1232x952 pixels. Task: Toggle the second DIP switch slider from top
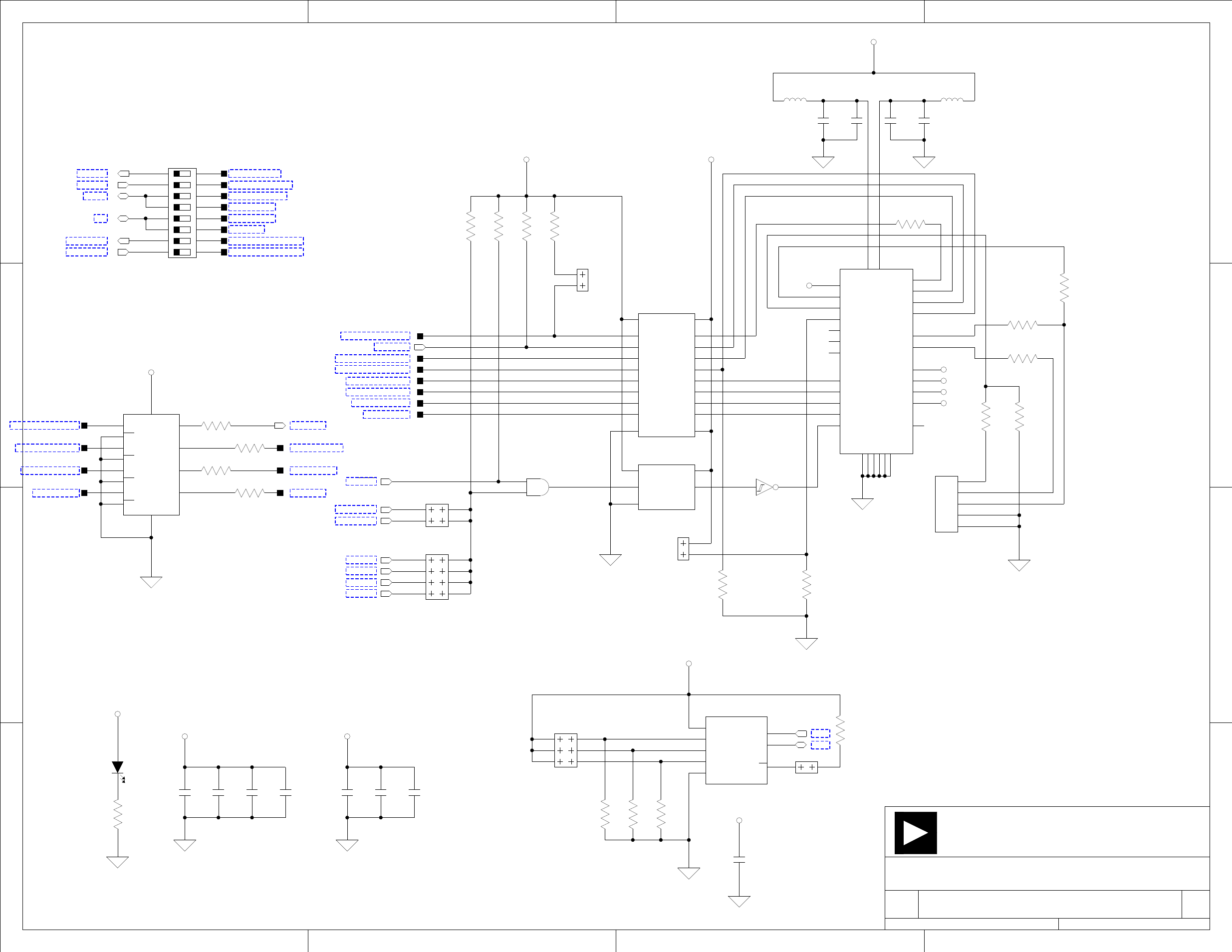(182, 185)
